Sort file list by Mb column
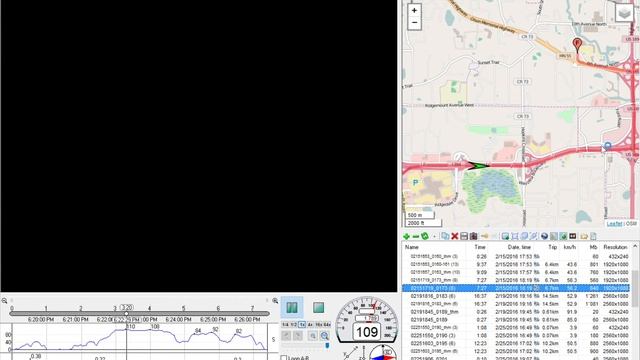Screen dimensions: 640x360 pyautogui.click(x=593, y=247)
